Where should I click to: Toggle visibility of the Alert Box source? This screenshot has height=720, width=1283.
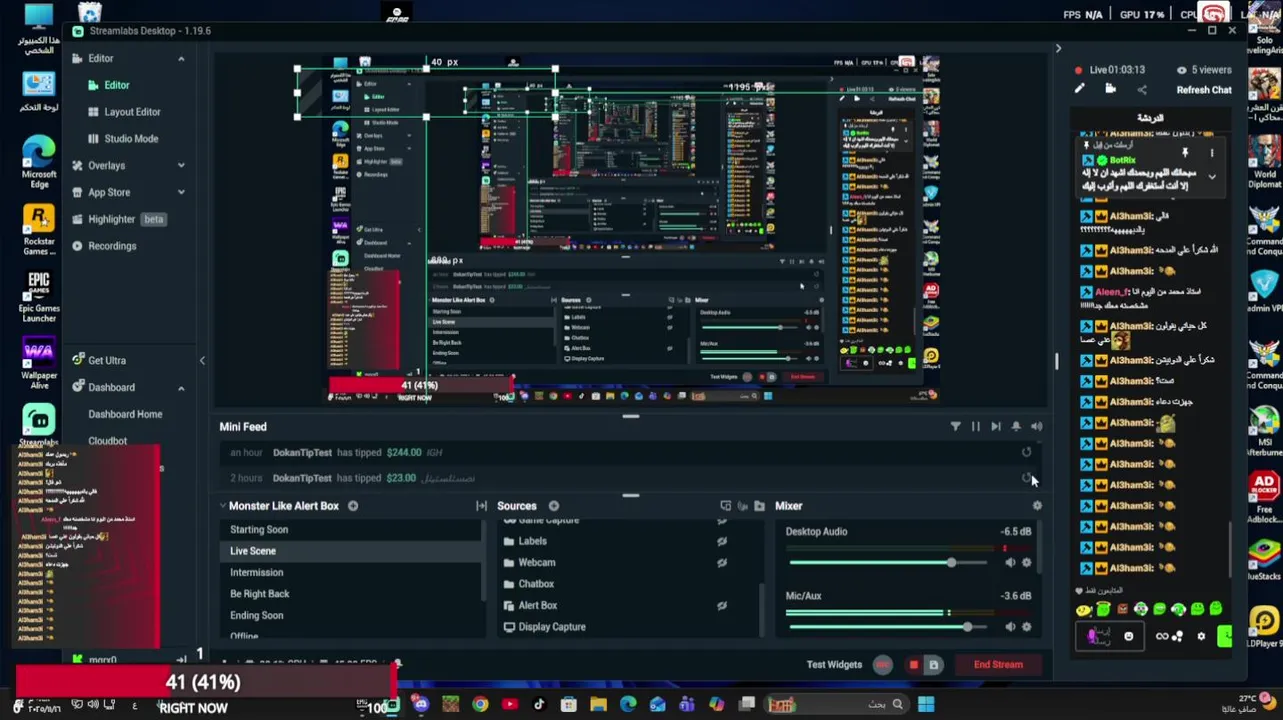coord(721,605)
